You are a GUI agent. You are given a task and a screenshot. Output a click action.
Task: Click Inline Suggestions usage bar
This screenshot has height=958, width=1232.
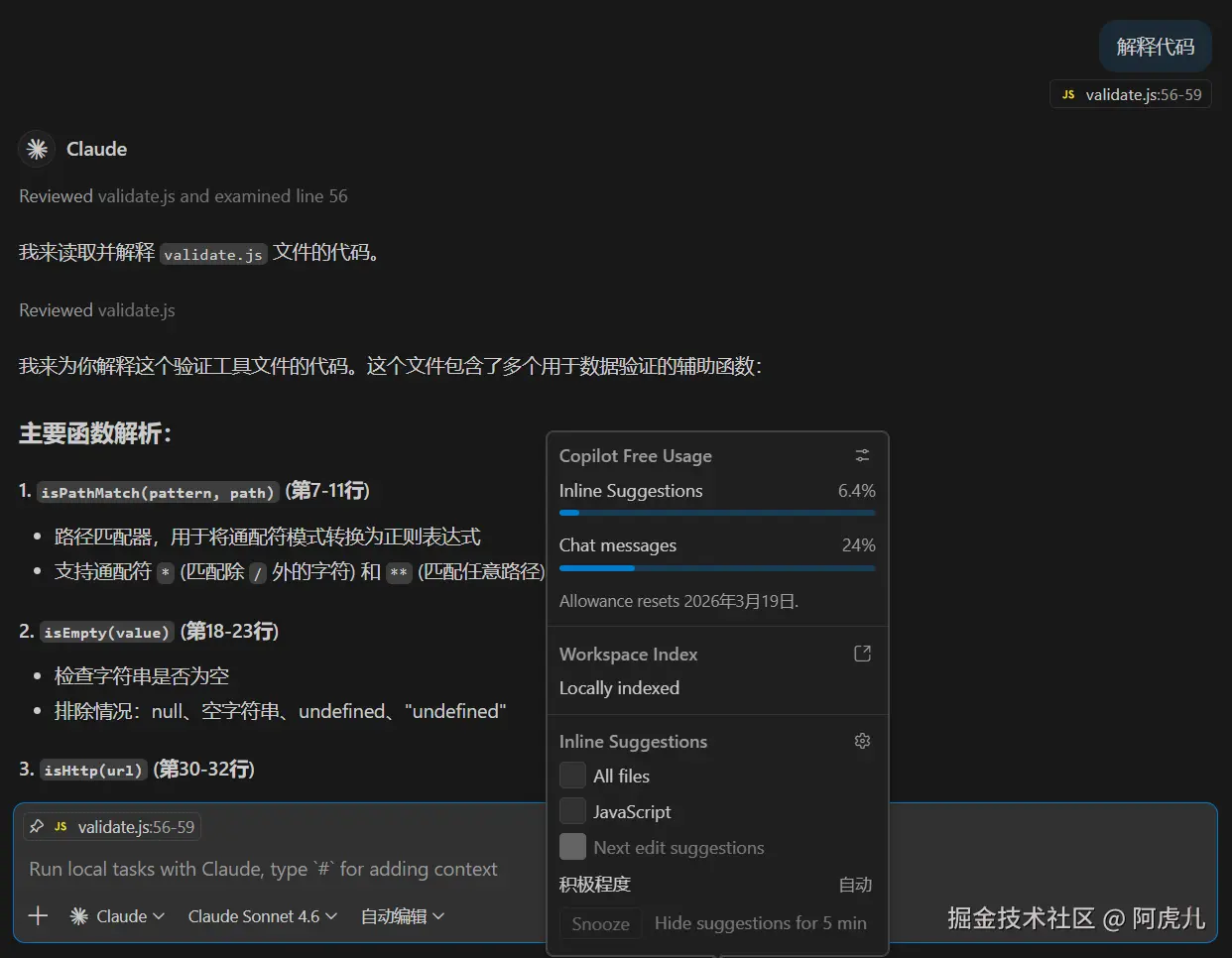717,513
